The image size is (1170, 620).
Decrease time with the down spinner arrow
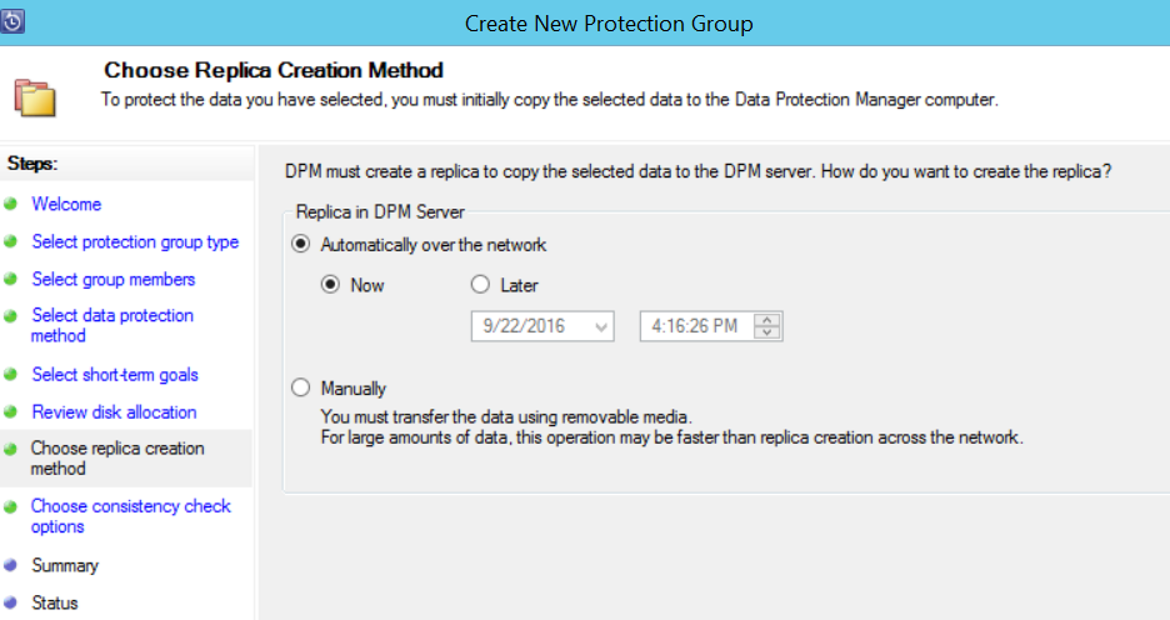pyautogui.click(x=767, y=332)
